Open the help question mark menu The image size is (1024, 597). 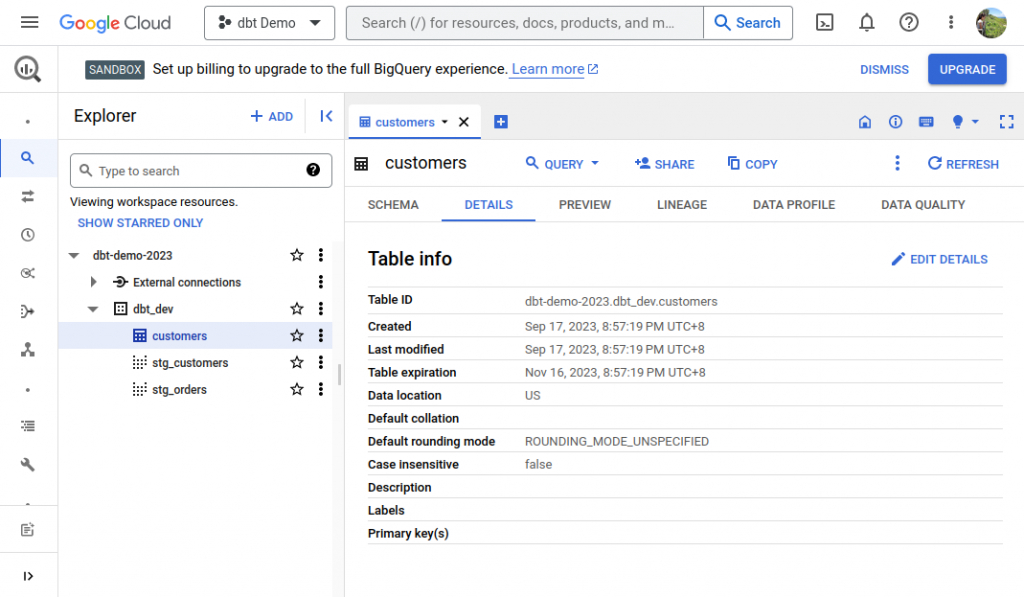tap(908, 23)
